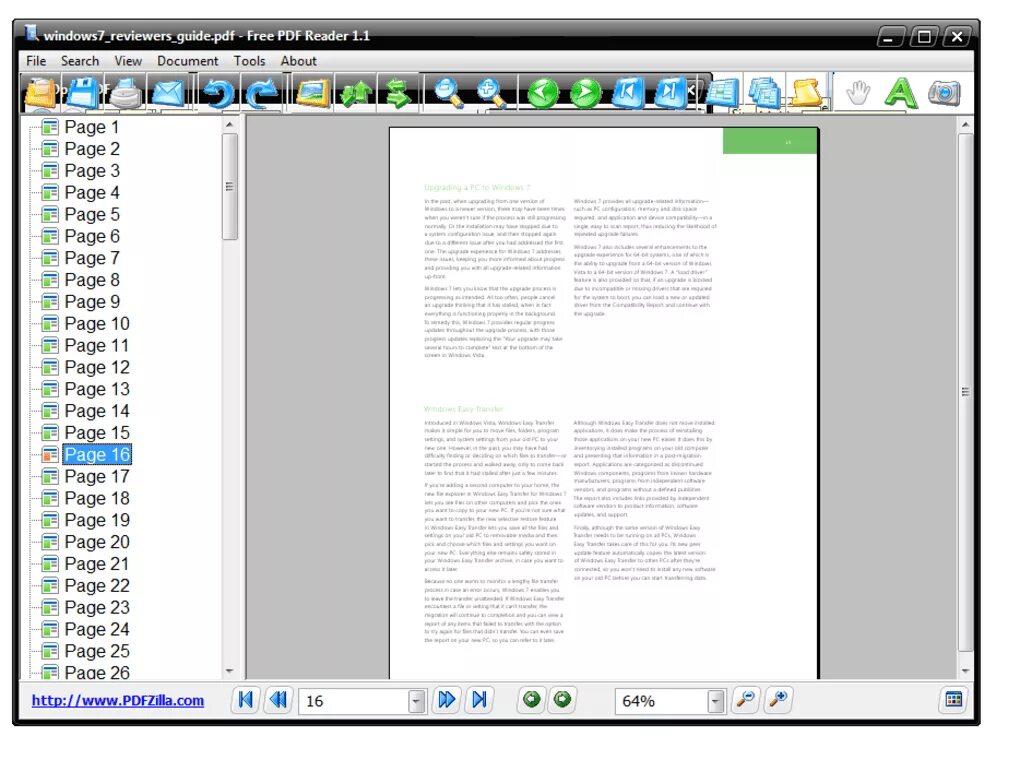1020x760 pixels.
Task: Click the page list vertical scrollbar thumb
Action: [229, 187]
